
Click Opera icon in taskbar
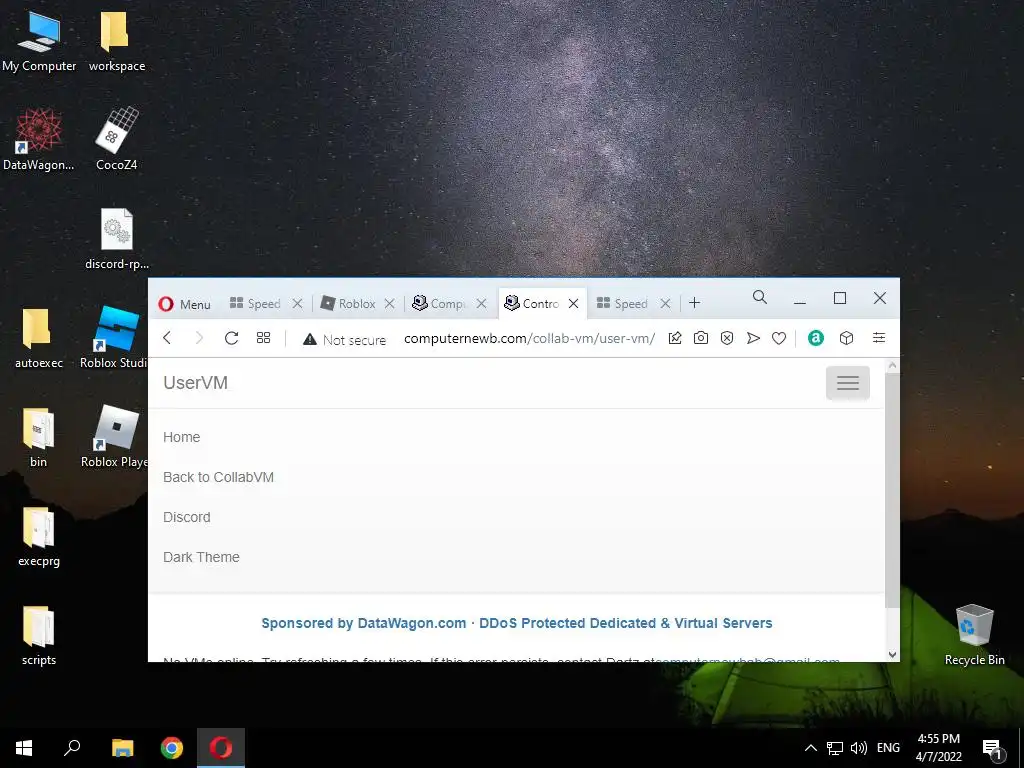pyautogui.click(x=221, y=748)
